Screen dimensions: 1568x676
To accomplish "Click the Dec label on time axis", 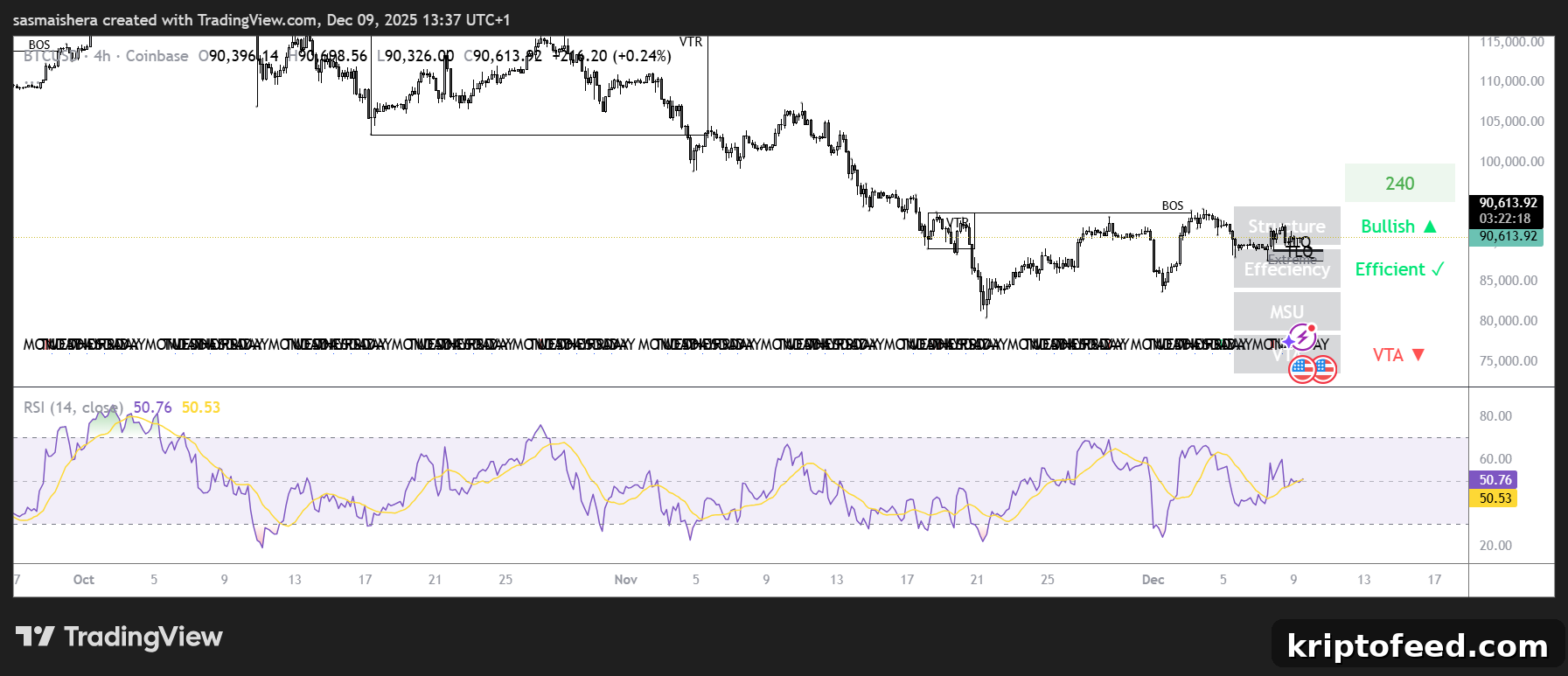I will point(1153,580).
